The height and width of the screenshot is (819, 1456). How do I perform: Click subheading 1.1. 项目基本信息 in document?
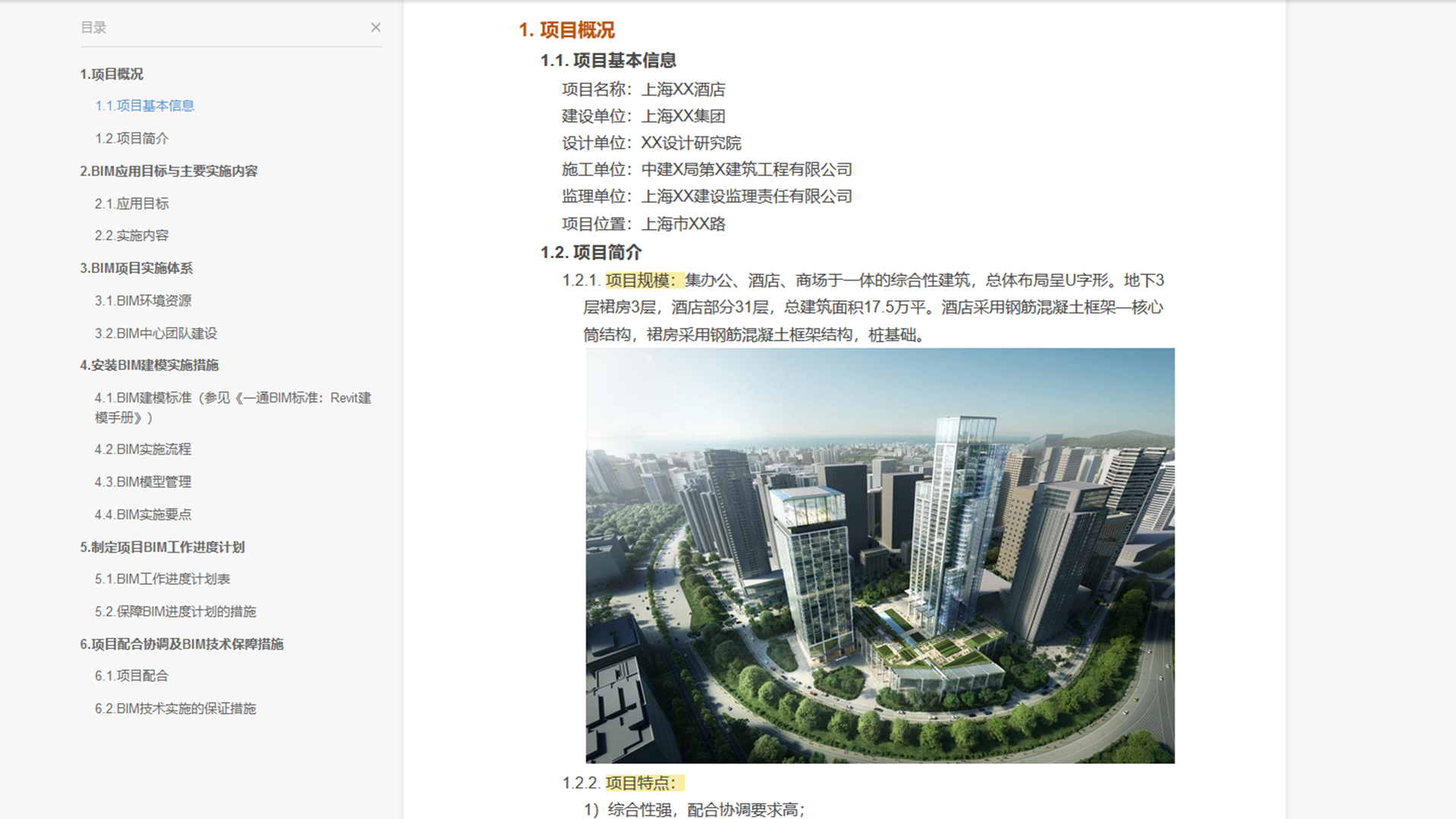click(x=607, y=61)
